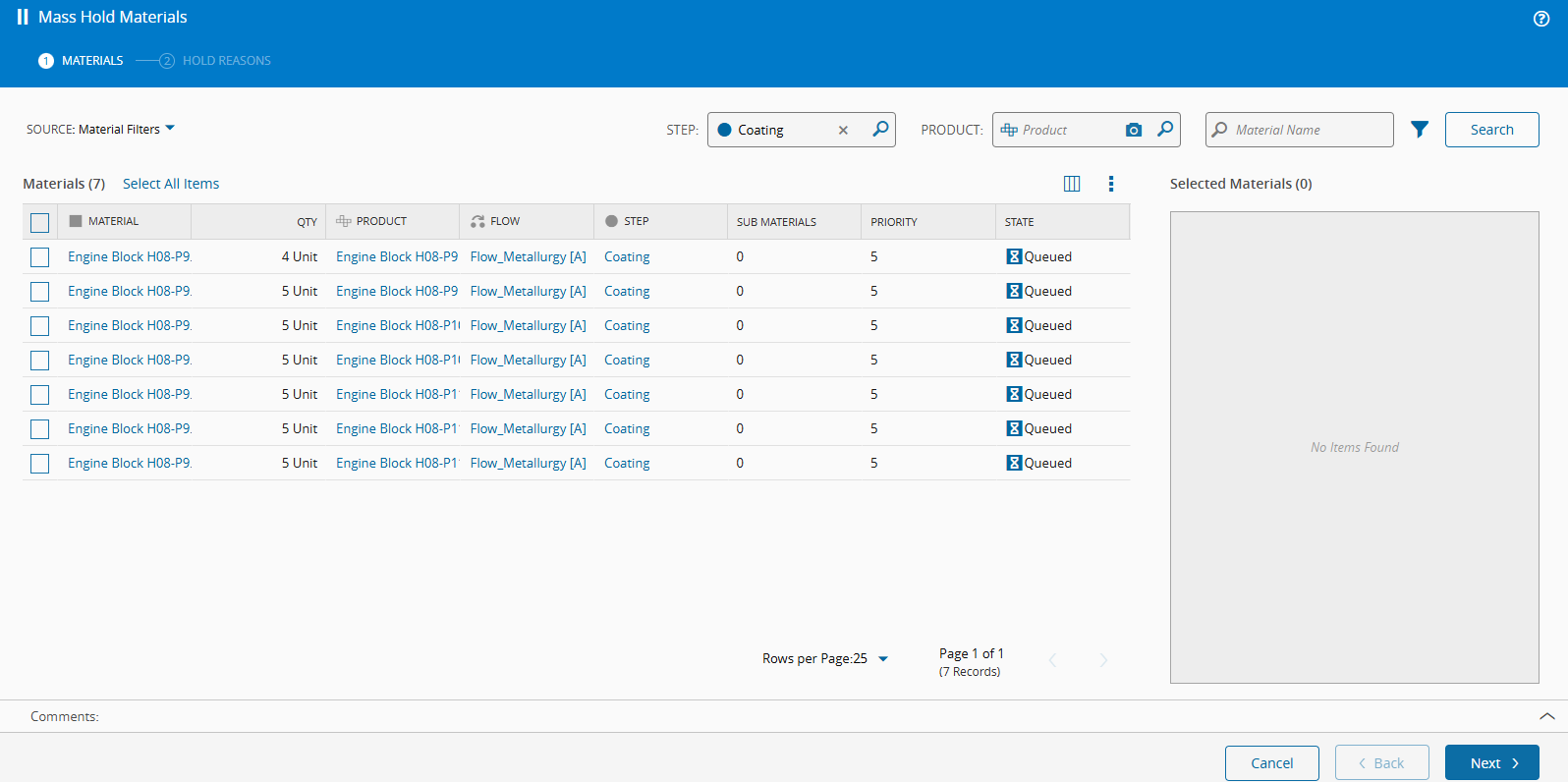Viewport: 1568px width, 782px height.
Task: Click the blue dot icon in Step field
Action: 725,130
